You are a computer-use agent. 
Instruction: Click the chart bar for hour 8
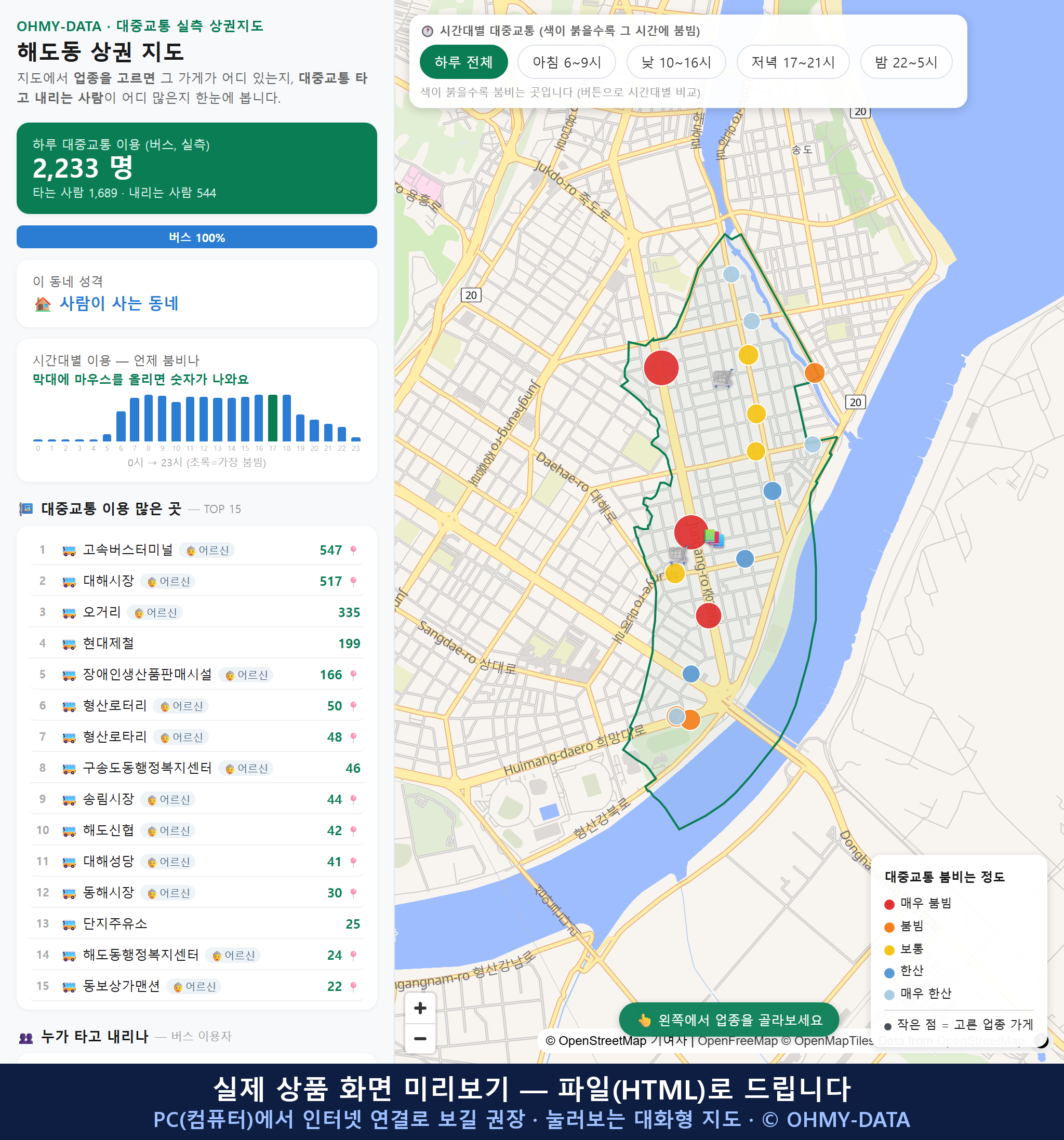(148, 418)
